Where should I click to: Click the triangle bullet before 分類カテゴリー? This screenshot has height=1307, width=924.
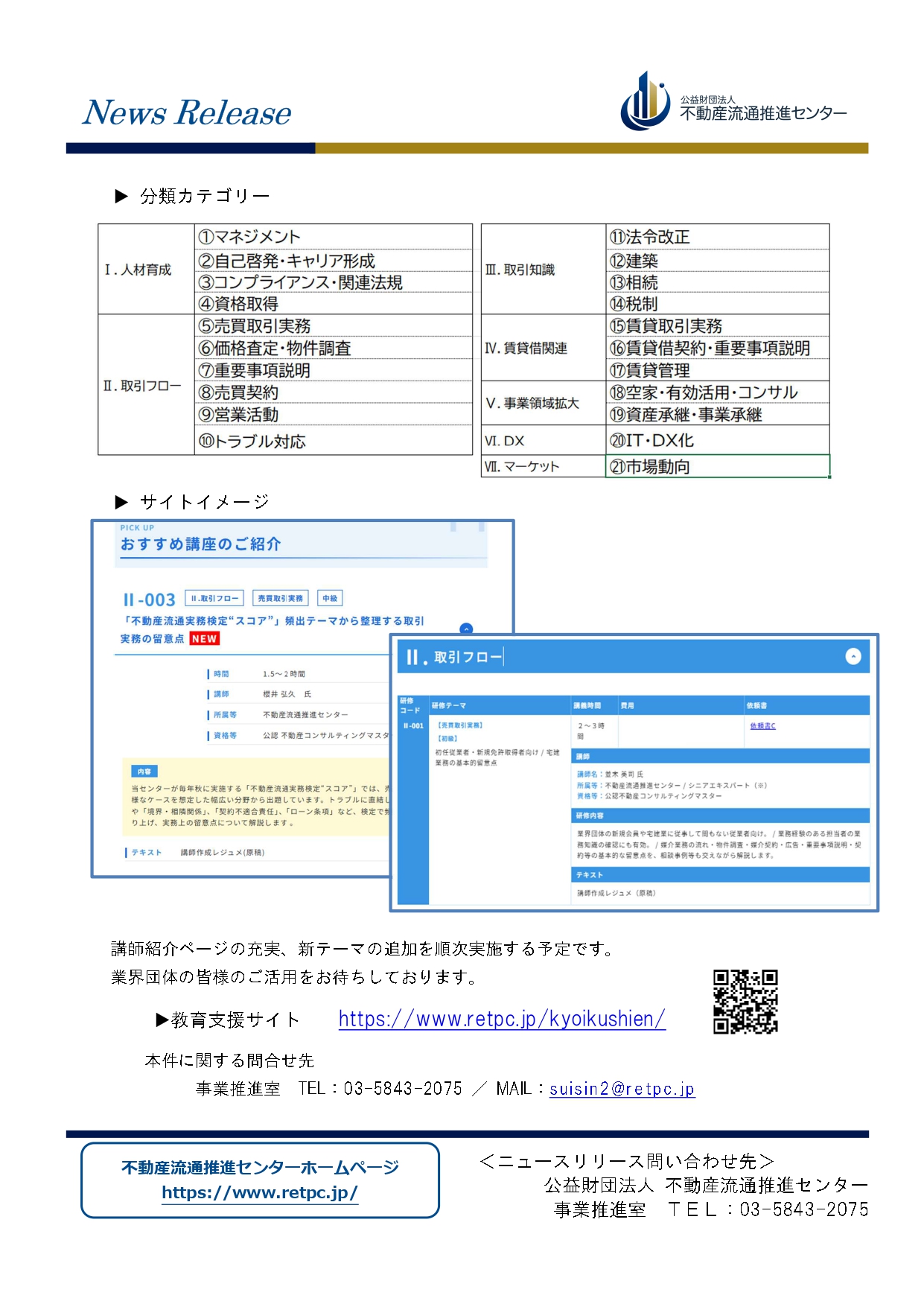[121, 196]
